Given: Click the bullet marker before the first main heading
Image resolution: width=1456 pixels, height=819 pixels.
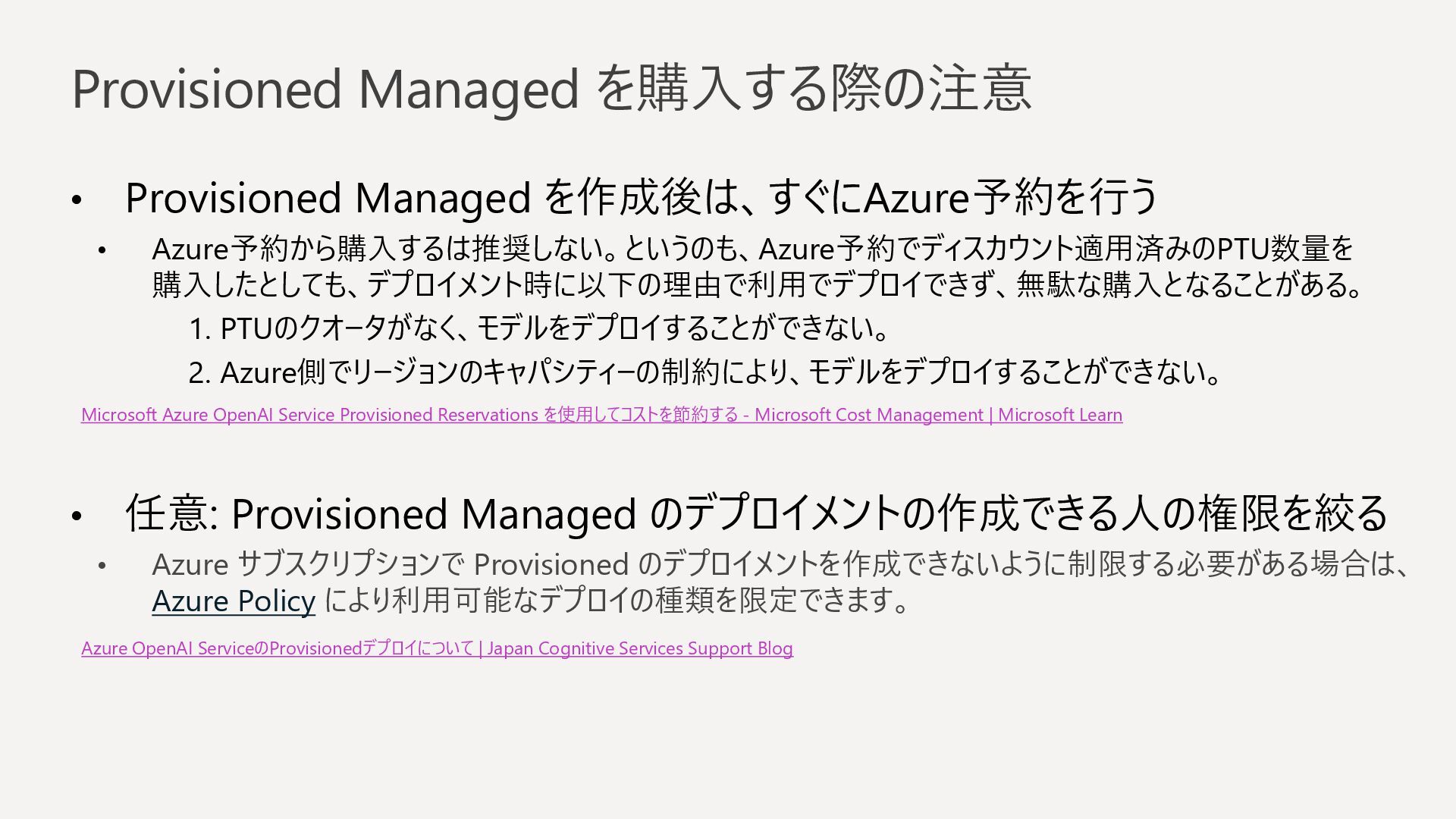Looking at the screenshot, I should coord(76,201).
